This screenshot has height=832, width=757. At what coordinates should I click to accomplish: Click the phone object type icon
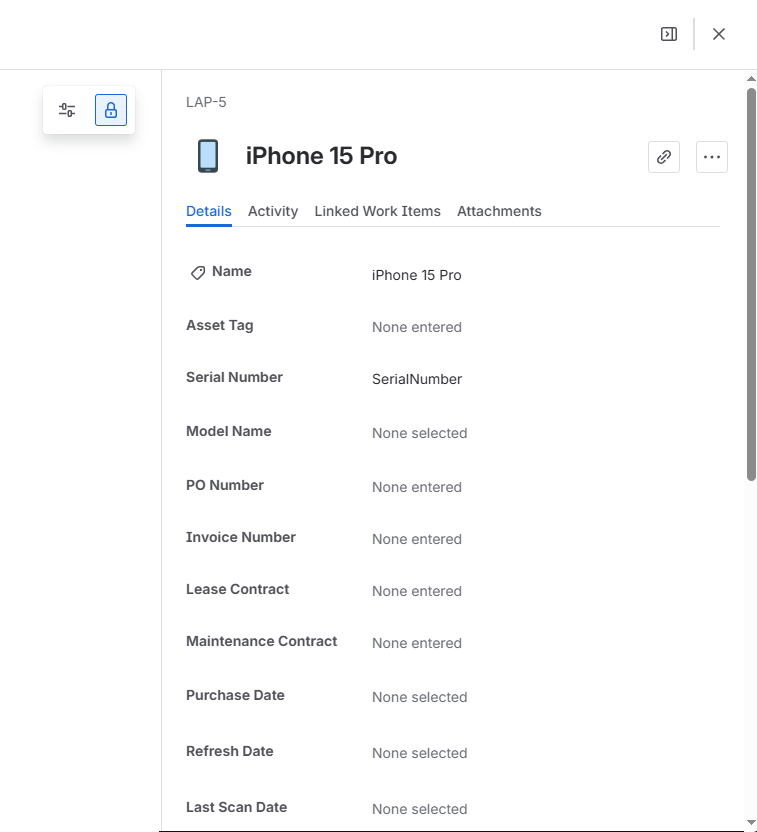coord(208,156)
